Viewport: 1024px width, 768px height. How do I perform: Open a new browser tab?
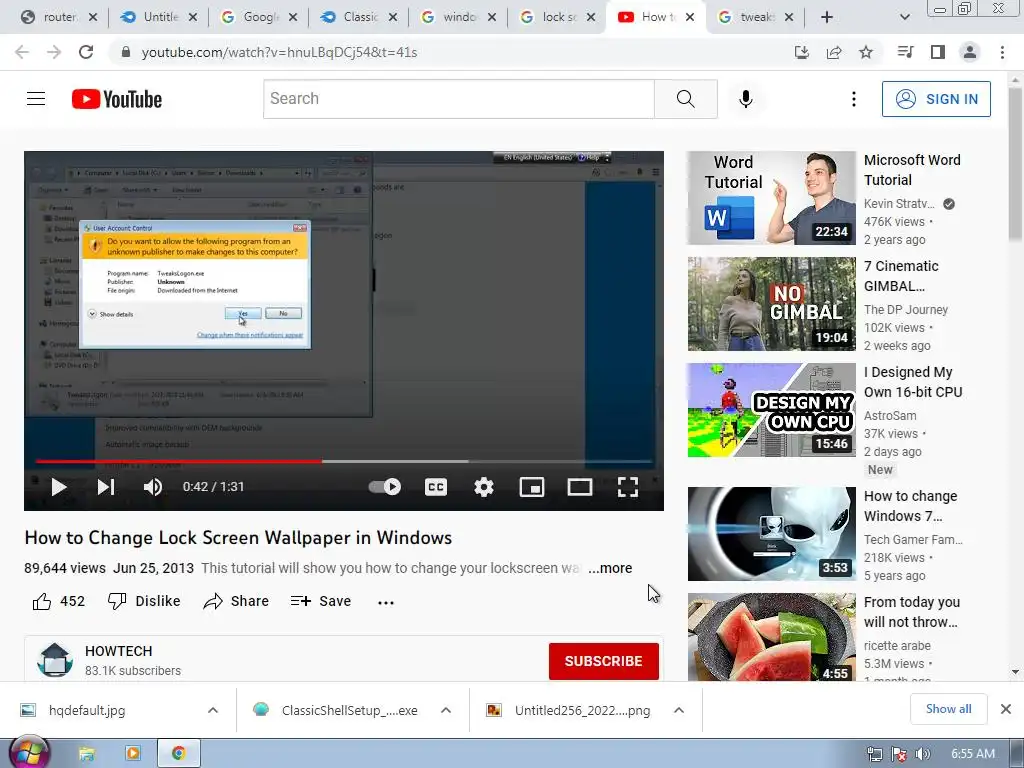827,17
